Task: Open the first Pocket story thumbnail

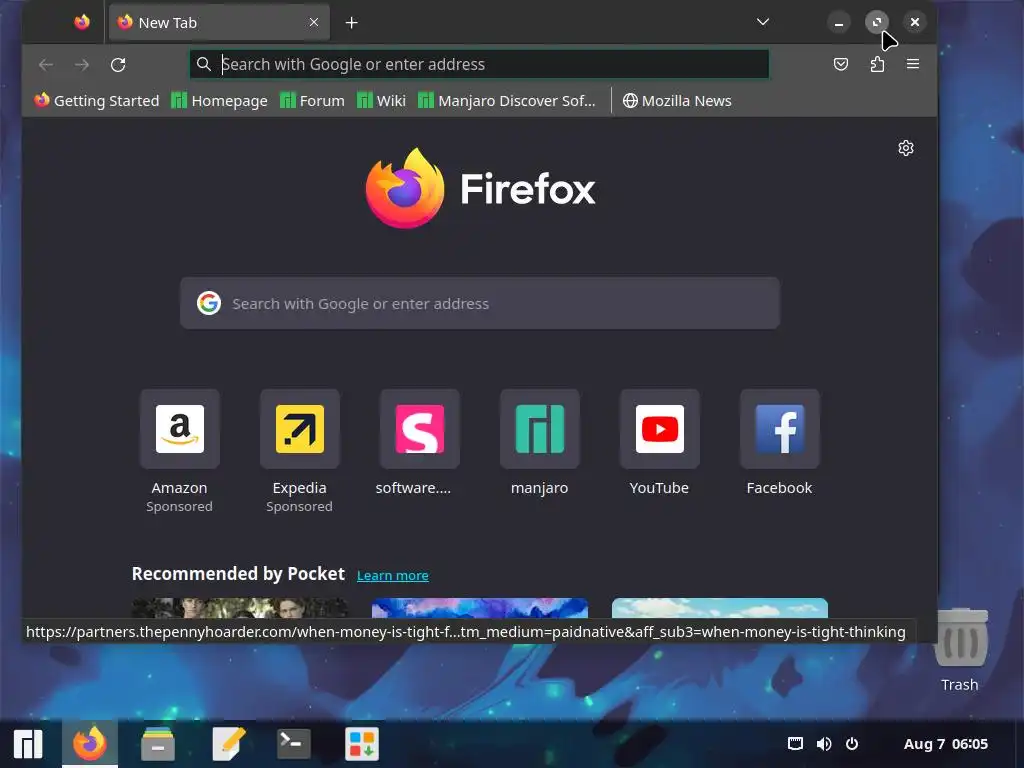Action: coord(240,608)
